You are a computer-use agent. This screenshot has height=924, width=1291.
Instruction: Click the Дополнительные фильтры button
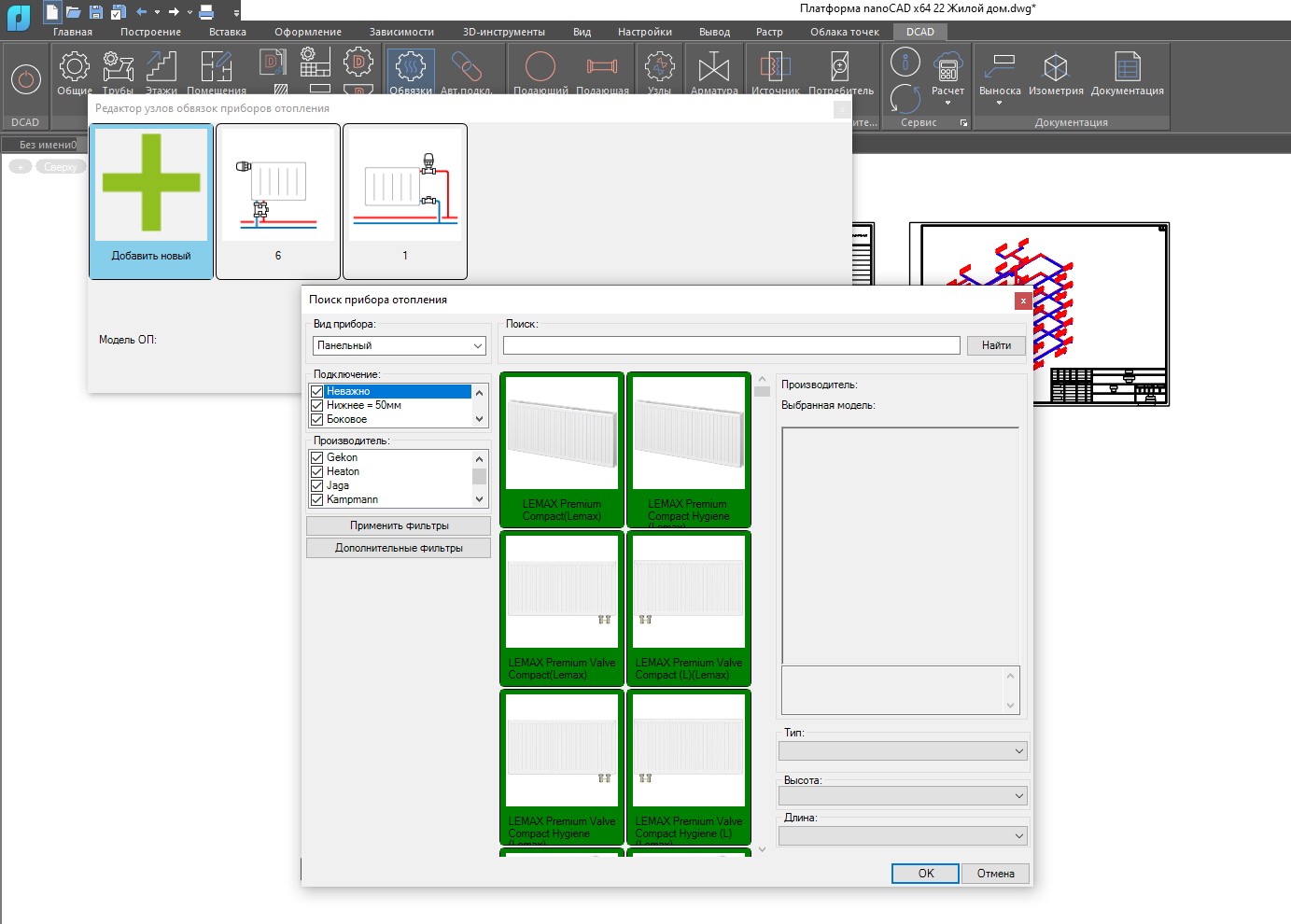pyautogui.click(x=399, y=548)
